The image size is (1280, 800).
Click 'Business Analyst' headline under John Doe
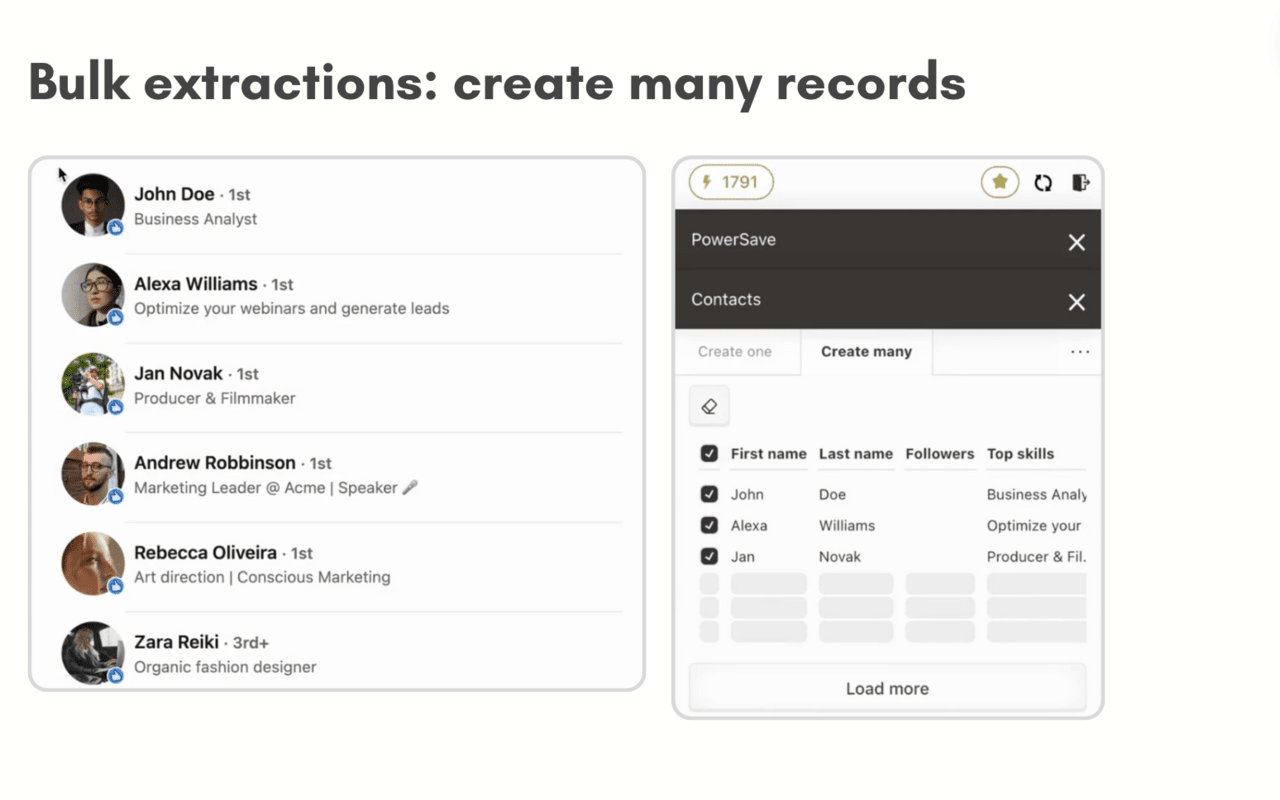(x=195, y=219)
